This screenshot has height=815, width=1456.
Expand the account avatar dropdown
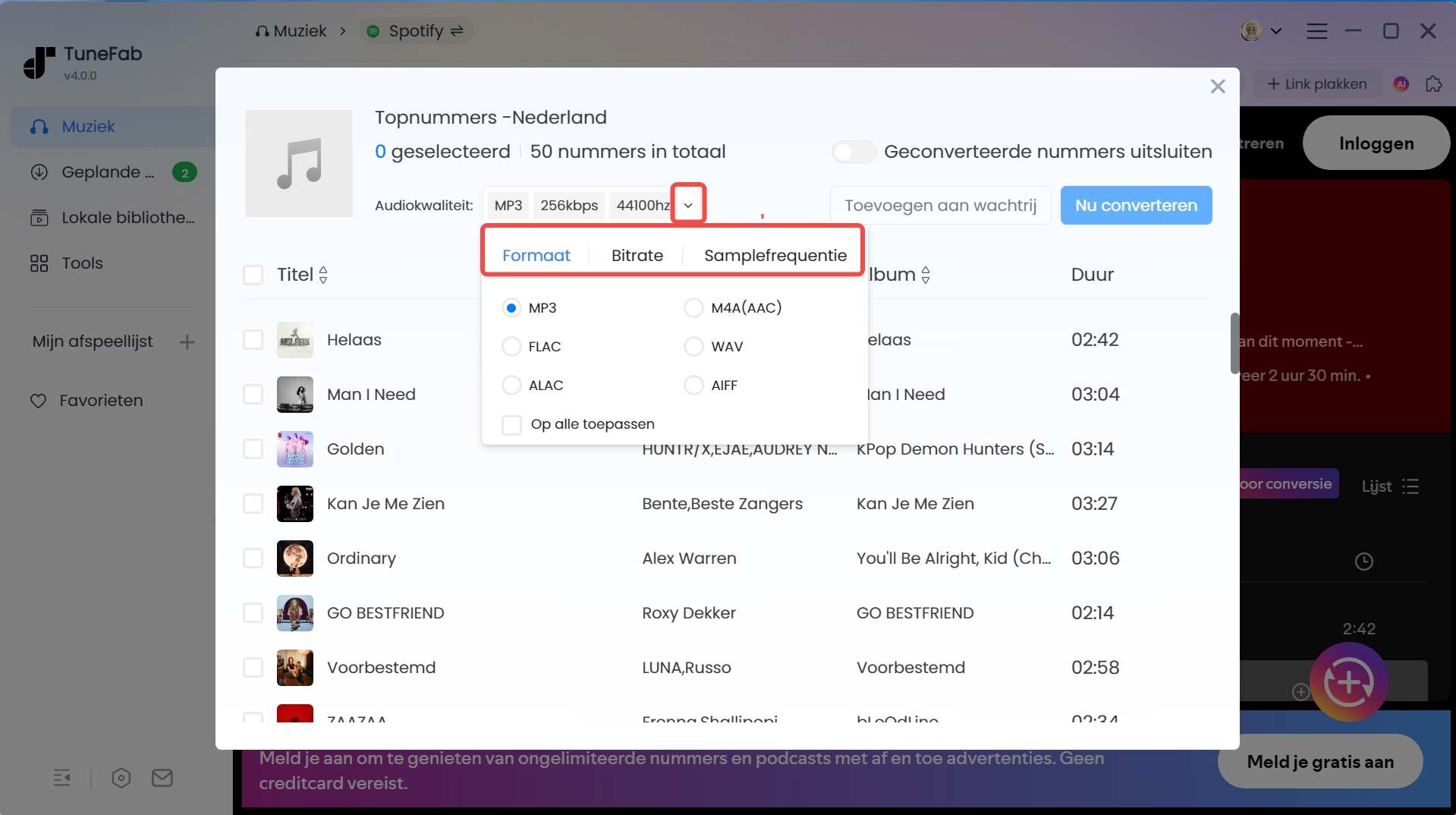[x=1262, y=31]
